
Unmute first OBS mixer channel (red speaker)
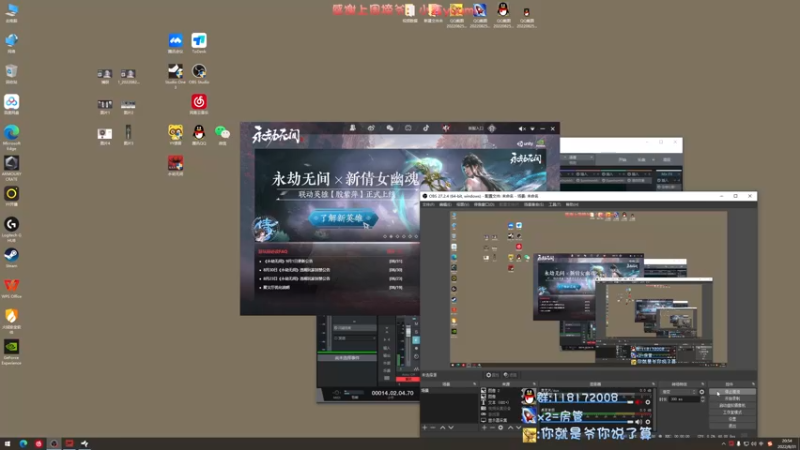[x=639, y=402]
